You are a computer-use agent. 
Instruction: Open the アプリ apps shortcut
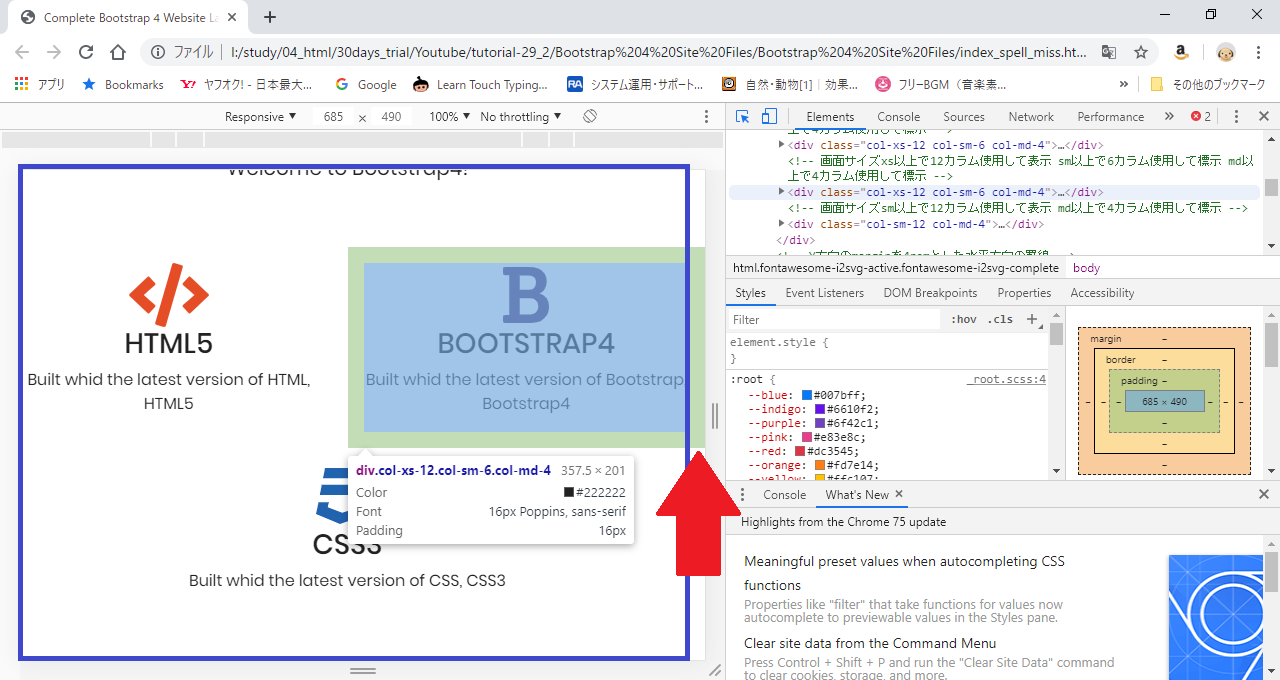coord(40,85)
